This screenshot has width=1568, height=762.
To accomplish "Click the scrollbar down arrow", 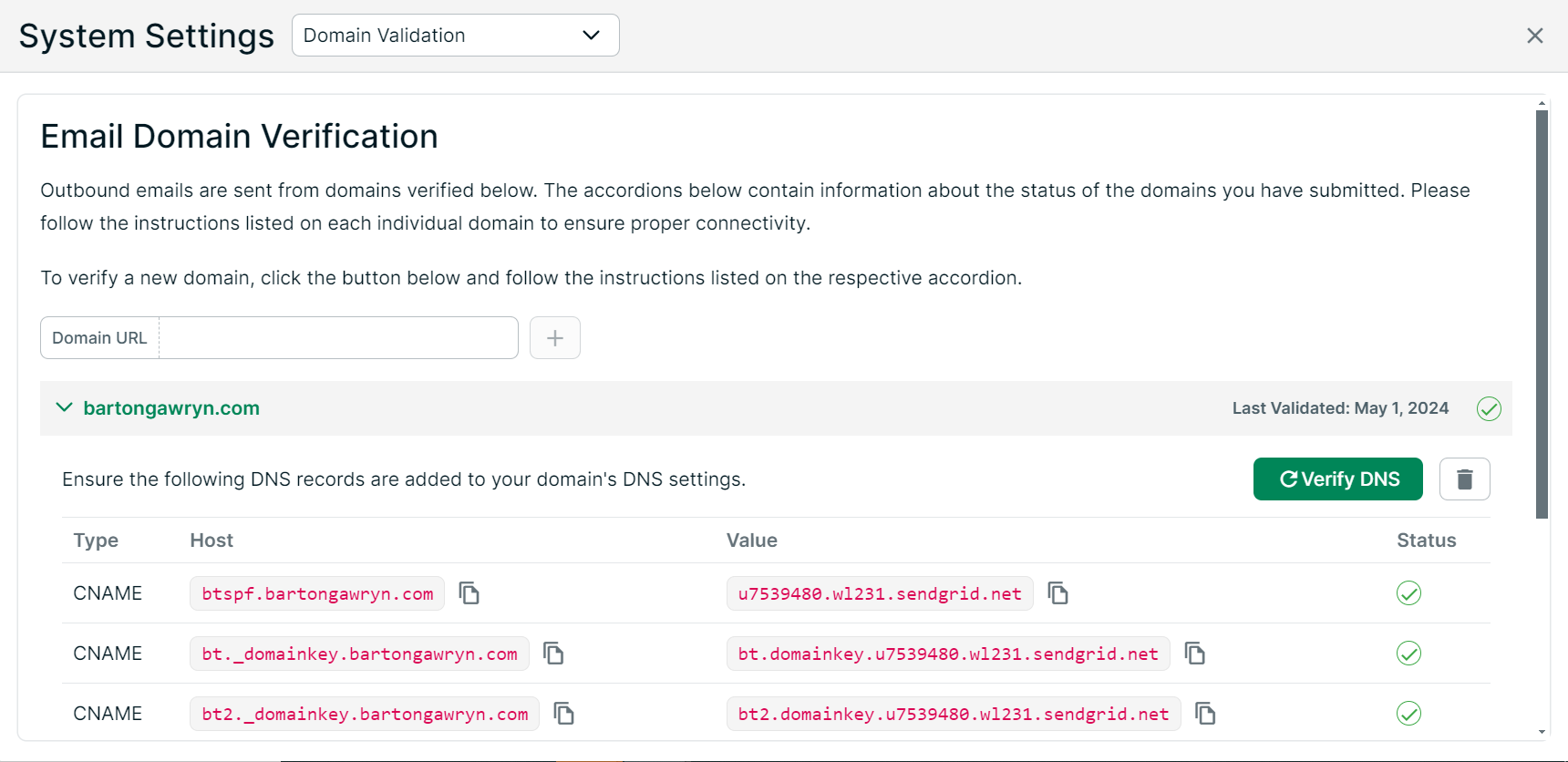I will tap(1542, 732).
